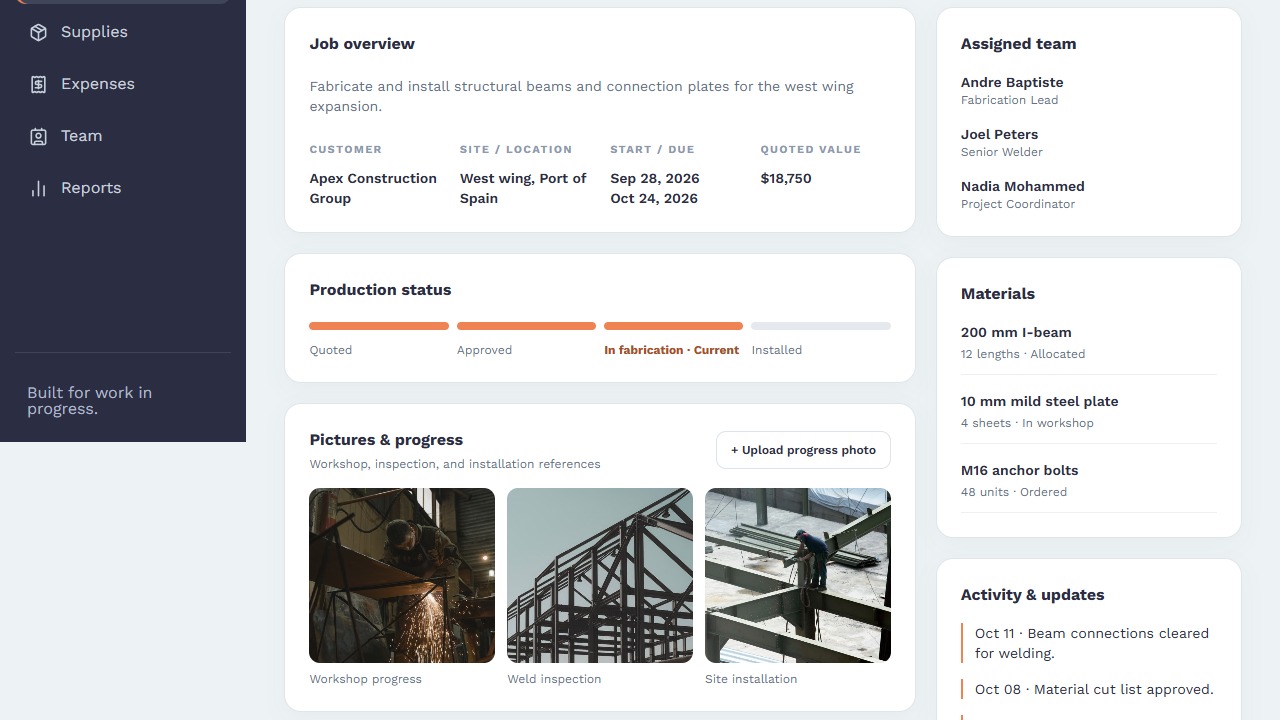Screen dimensions: 1280x720
Task: Click the Fabrication Lead role label
Action: click(x=1009, y=100)
